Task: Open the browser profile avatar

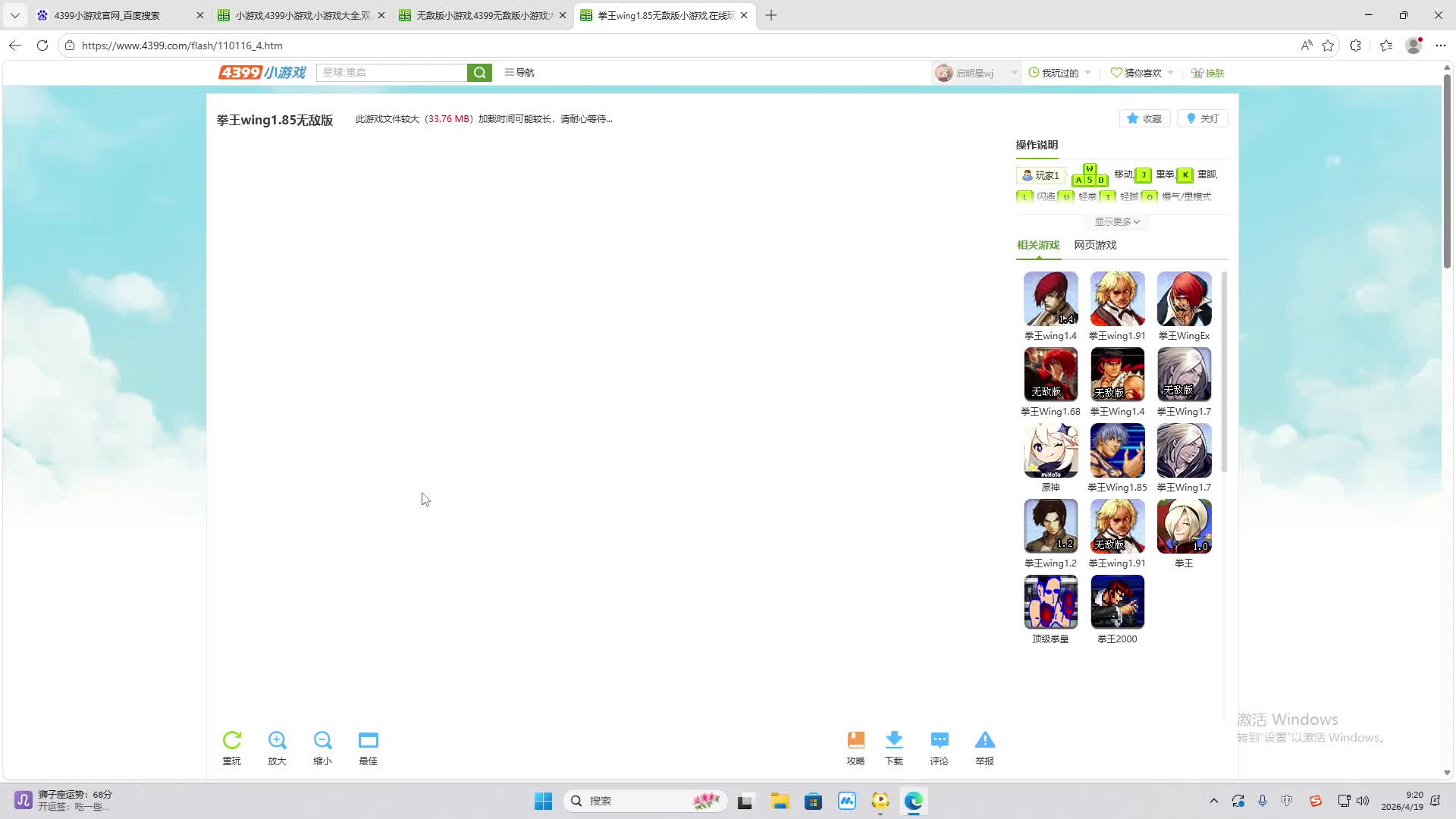Action: pyautogui.click(x=1414, y=45)
